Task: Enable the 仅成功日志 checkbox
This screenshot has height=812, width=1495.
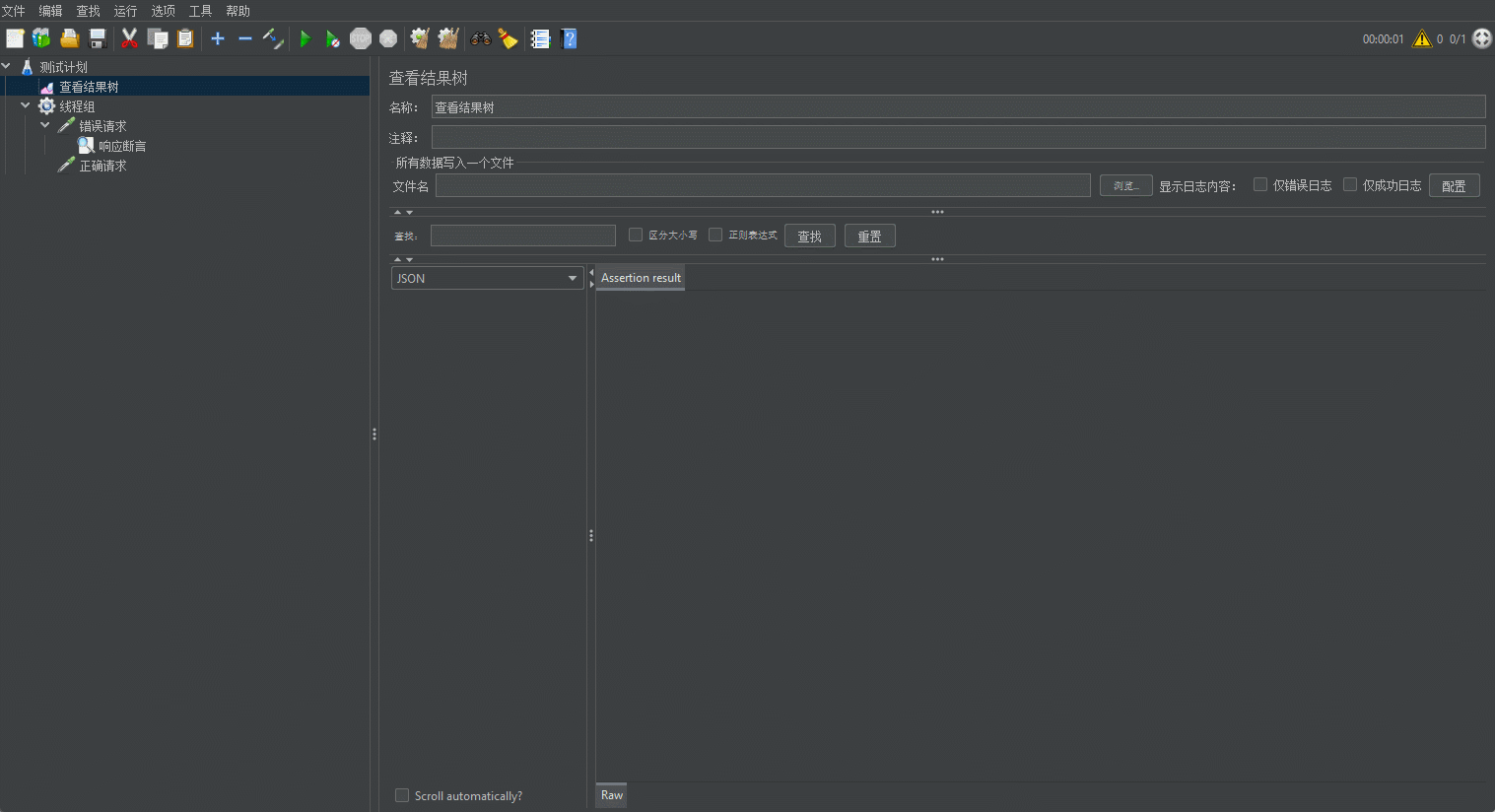Action: [1350, 185]
